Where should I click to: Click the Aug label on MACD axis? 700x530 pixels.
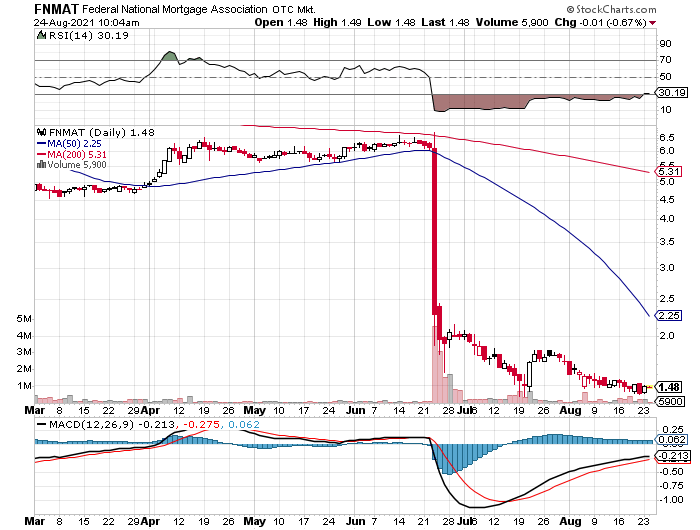pos(571,522)
